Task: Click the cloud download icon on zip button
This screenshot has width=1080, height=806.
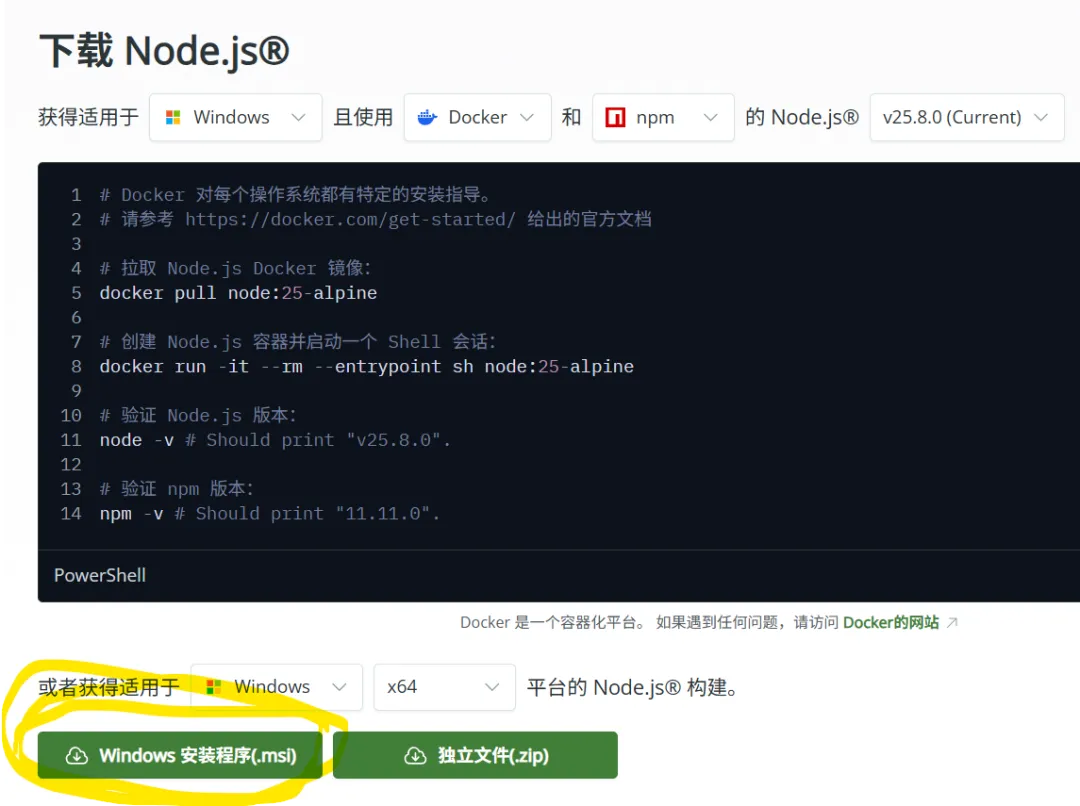Action: click(x=415, y=756)
